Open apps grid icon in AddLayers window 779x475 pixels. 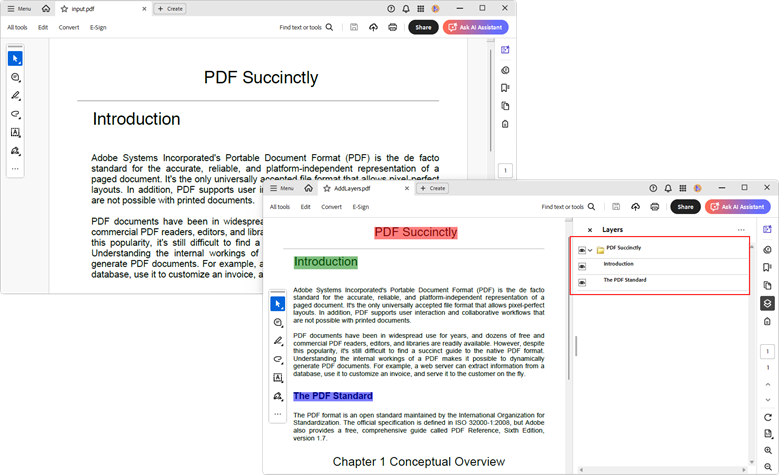(x=683, y=188)
